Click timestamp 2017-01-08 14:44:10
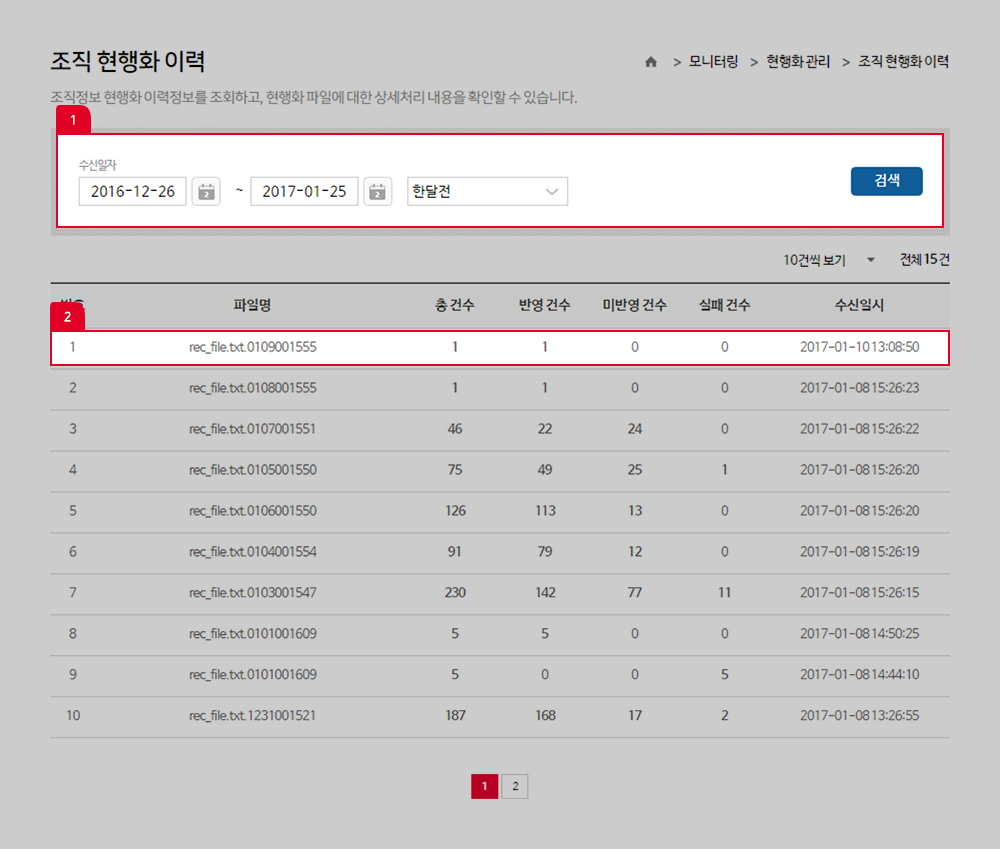 tap(860, 674)
